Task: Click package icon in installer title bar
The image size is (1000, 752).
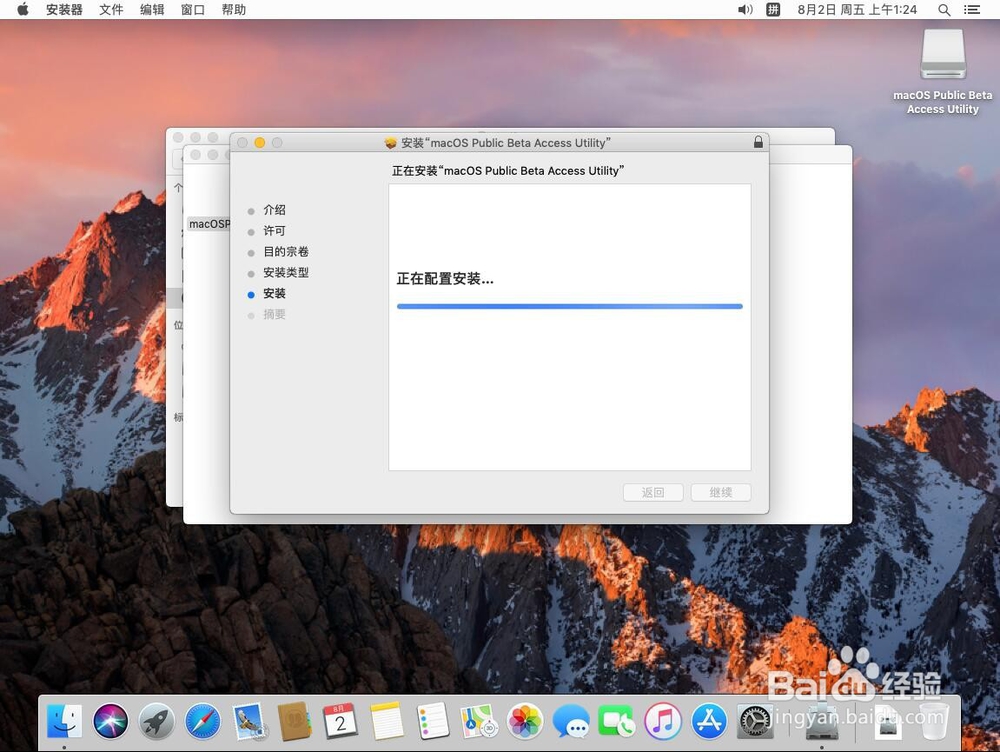Action: (390, 143)
